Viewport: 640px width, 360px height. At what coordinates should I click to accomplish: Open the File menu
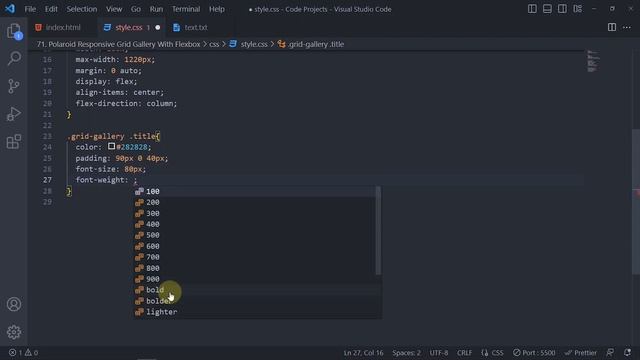pyautogui.click(x=30, y=9)
